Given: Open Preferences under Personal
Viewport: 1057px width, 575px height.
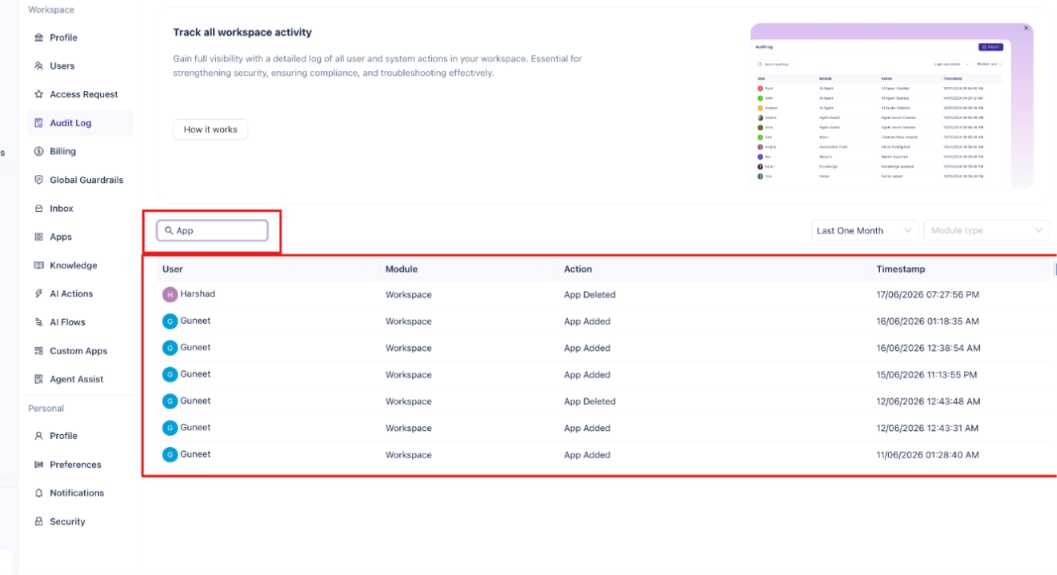Looking at the screenshot, I should point(80,464).
